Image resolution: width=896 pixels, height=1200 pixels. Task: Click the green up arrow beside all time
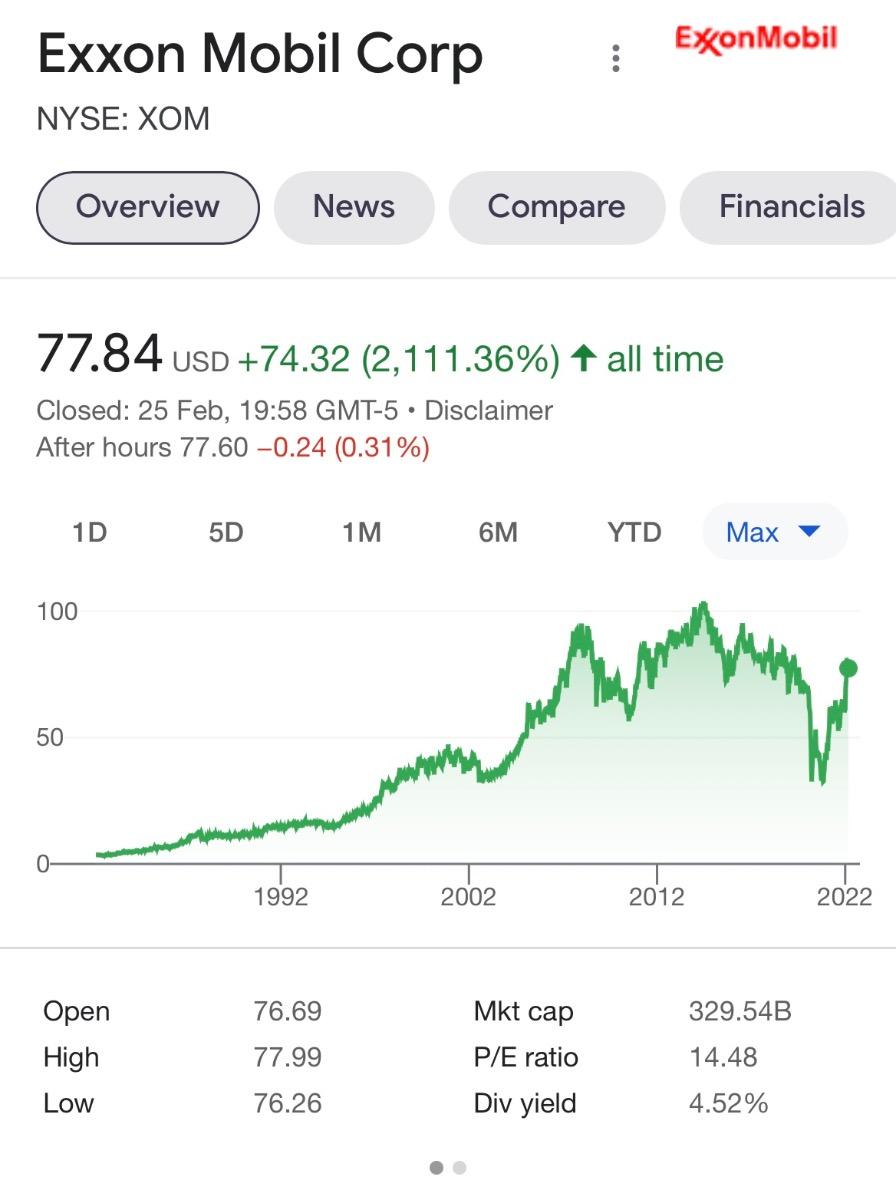click(583, 358)
